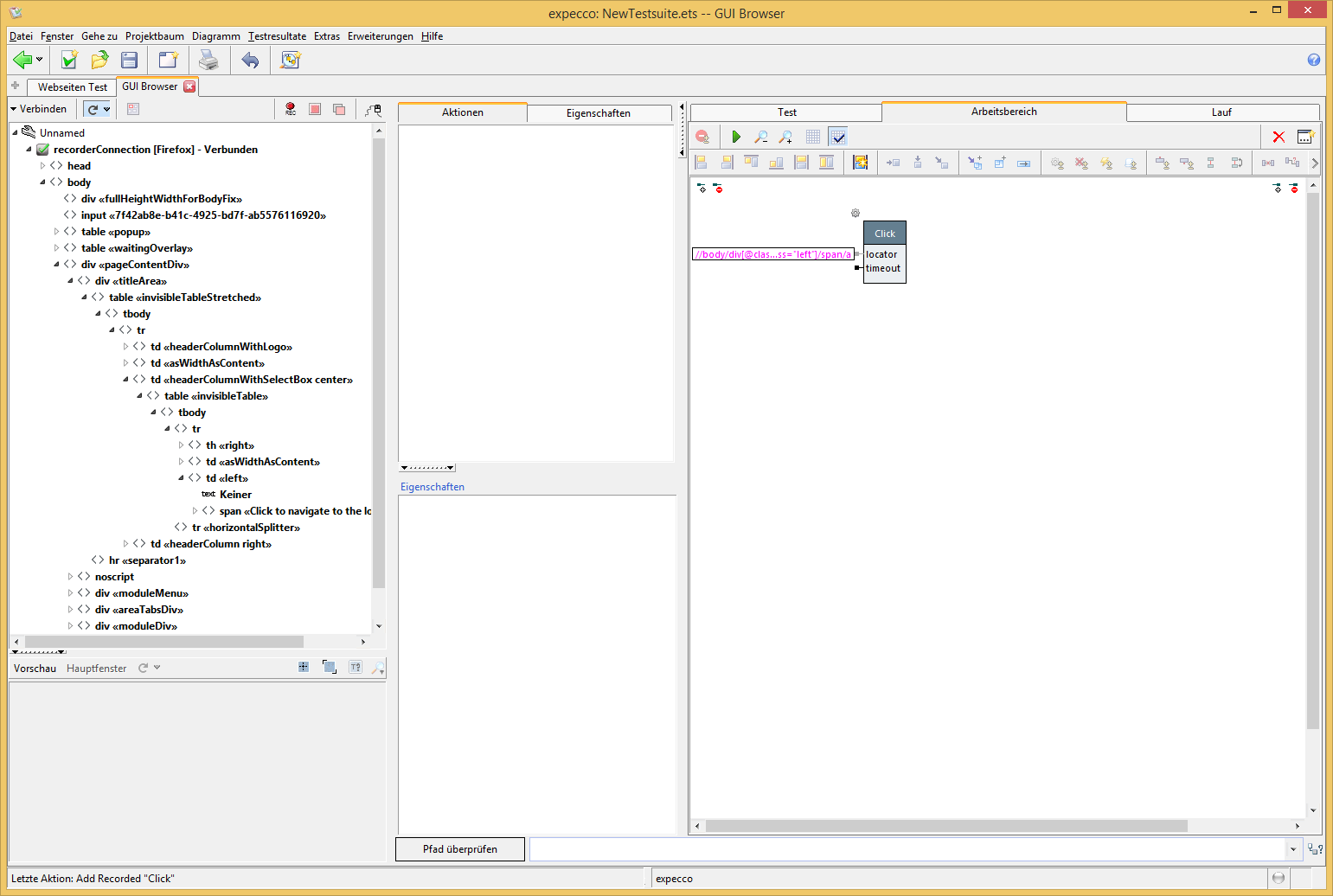Toggle recorderConnection checkbox icon in tree
The height and width of the screenshot is (896, 1333).
point(42,150)
